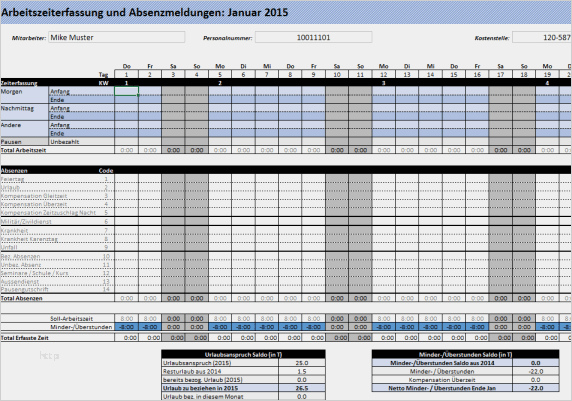The width and height of the screenshot is (572, 401).
Task: Click the Urlaub absence row label
Action: click(x=10, y=188)
